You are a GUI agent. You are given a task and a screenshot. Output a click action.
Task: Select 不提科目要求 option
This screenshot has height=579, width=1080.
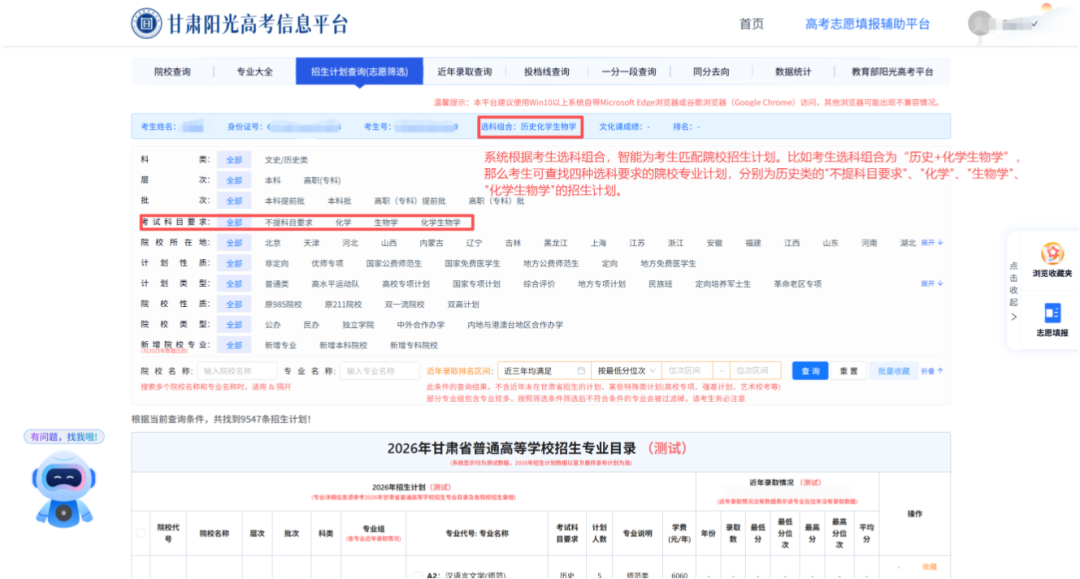(x=289, y=222)
